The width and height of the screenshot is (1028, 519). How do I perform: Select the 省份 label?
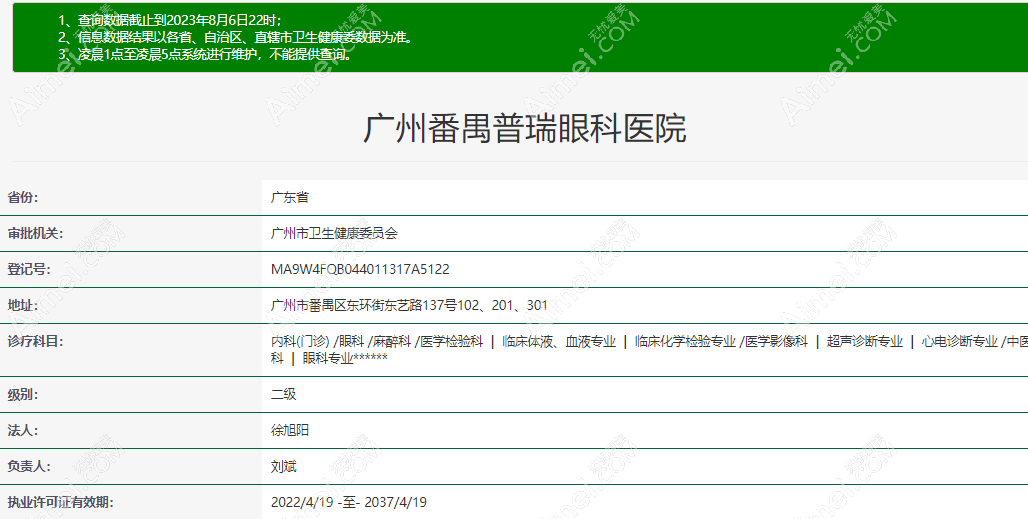(x=23, y=197)
